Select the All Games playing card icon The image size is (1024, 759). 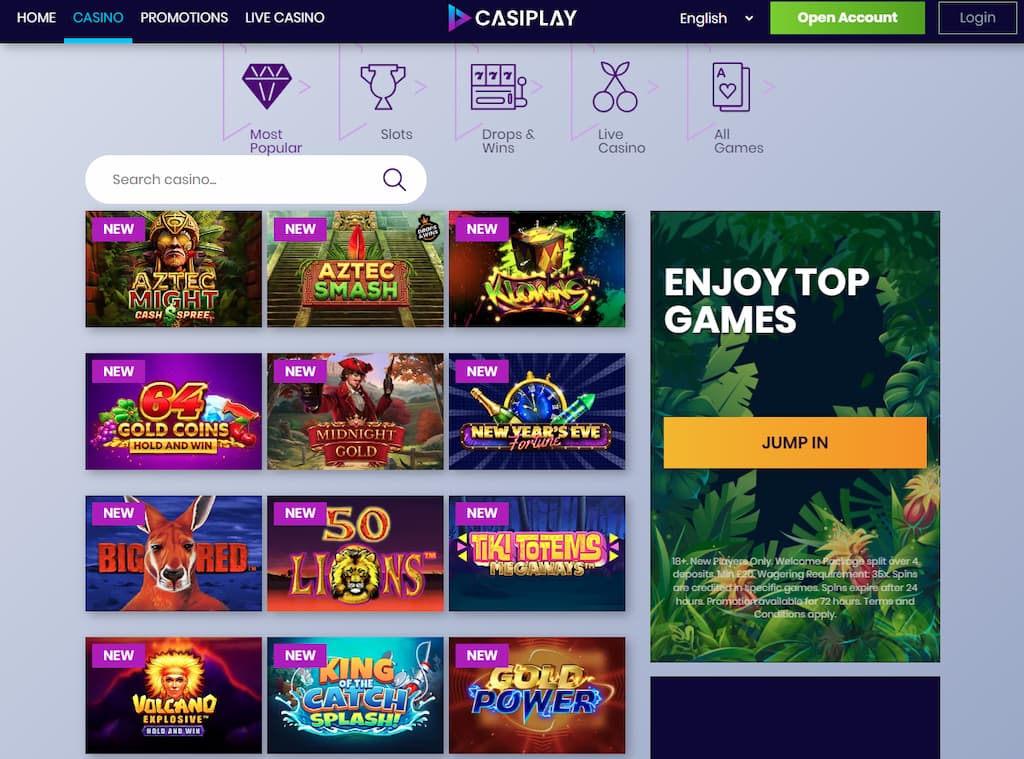731,87
